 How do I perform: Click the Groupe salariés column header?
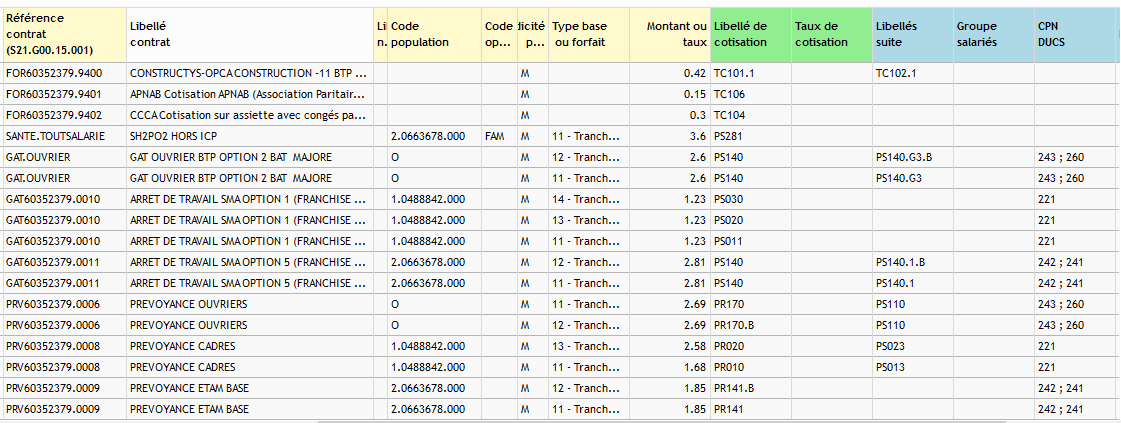[993, 34]
